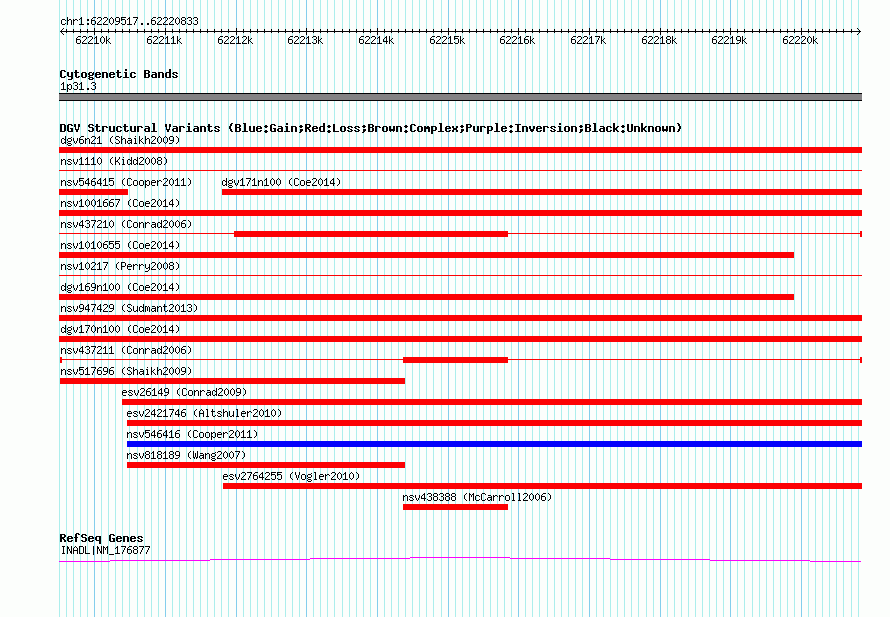Click the DGV Structural Variants track title

371,128
